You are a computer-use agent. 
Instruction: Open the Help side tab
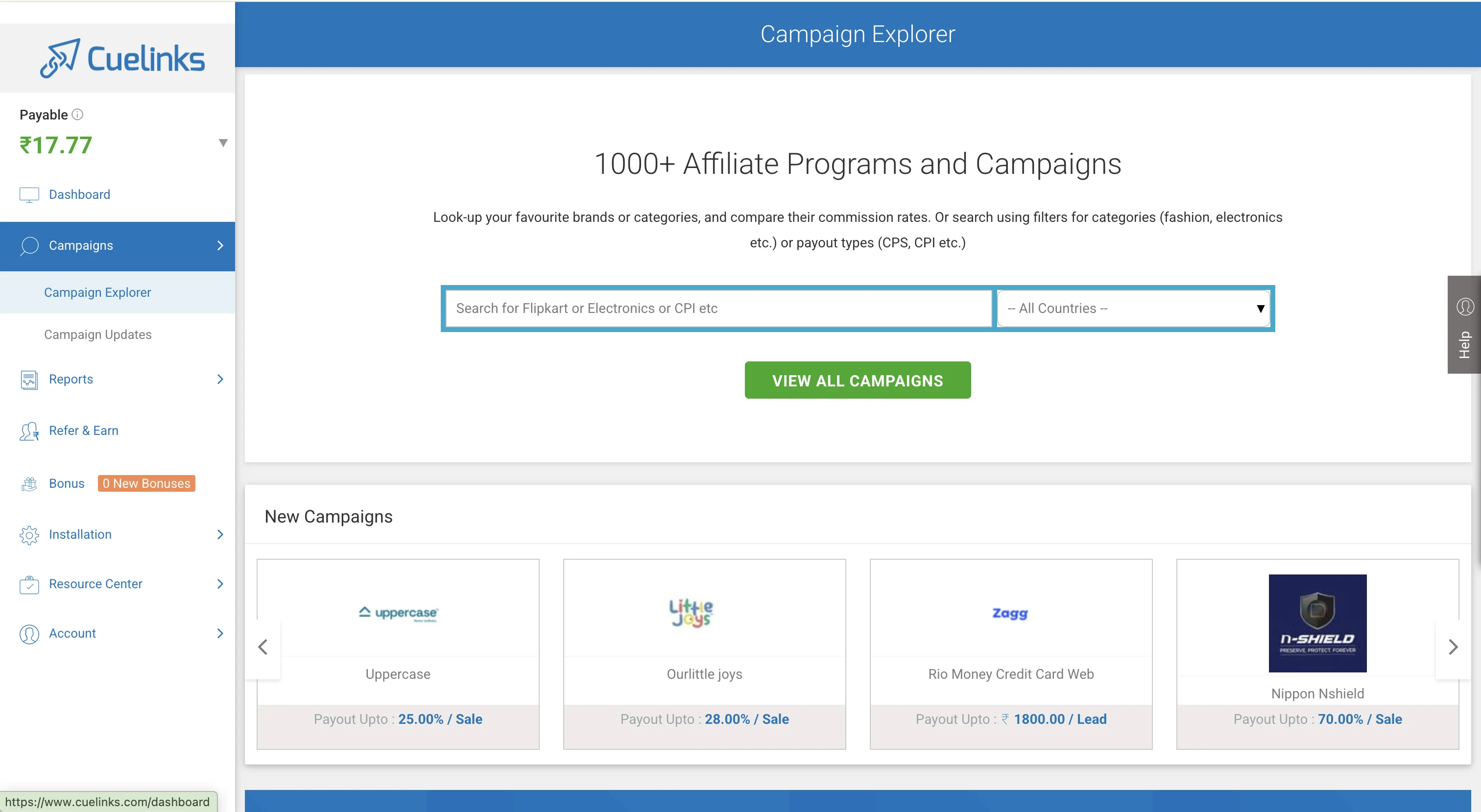click(1464, 325)
